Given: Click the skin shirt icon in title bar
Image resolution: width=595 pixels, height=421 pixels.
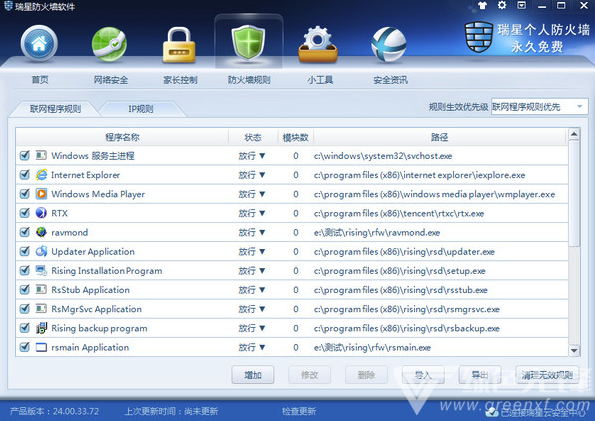Looking at the screenshot, I should [482, 5].
